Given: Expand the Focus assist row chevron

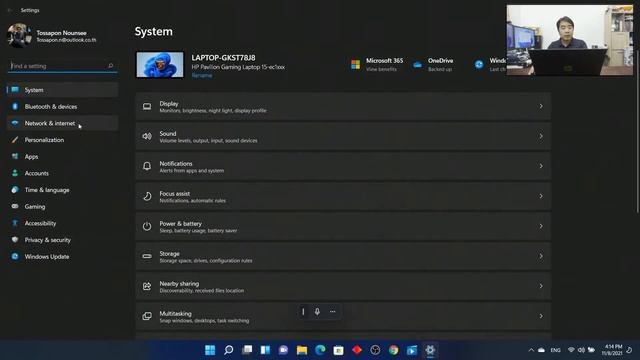Looking at the screenshot, I should pos(541,196).
